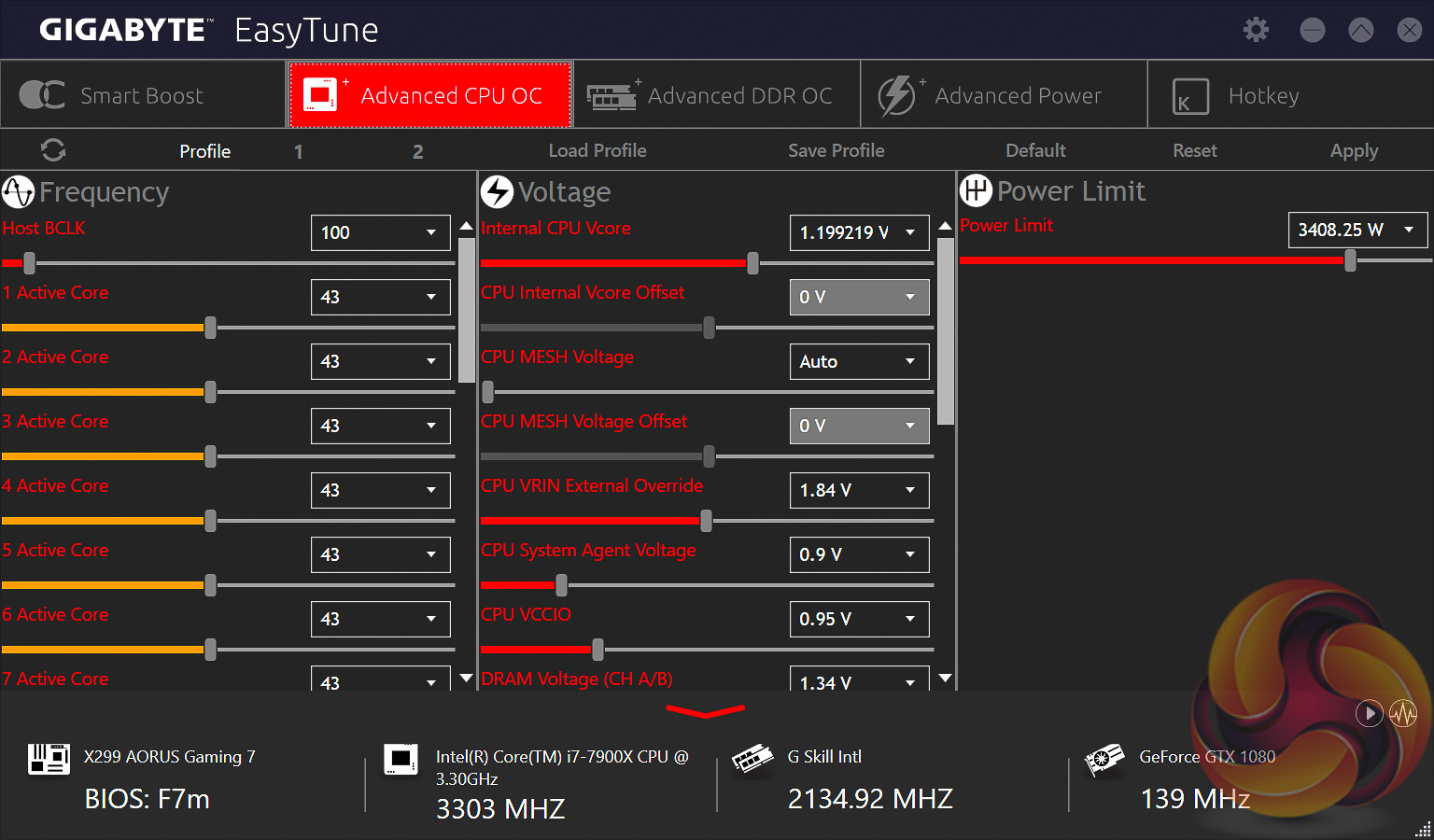The width and height of the screenshot is (1434, 840).
Task: Open the 3 Active Core ratio dropdown
Action: click(381, 426)
